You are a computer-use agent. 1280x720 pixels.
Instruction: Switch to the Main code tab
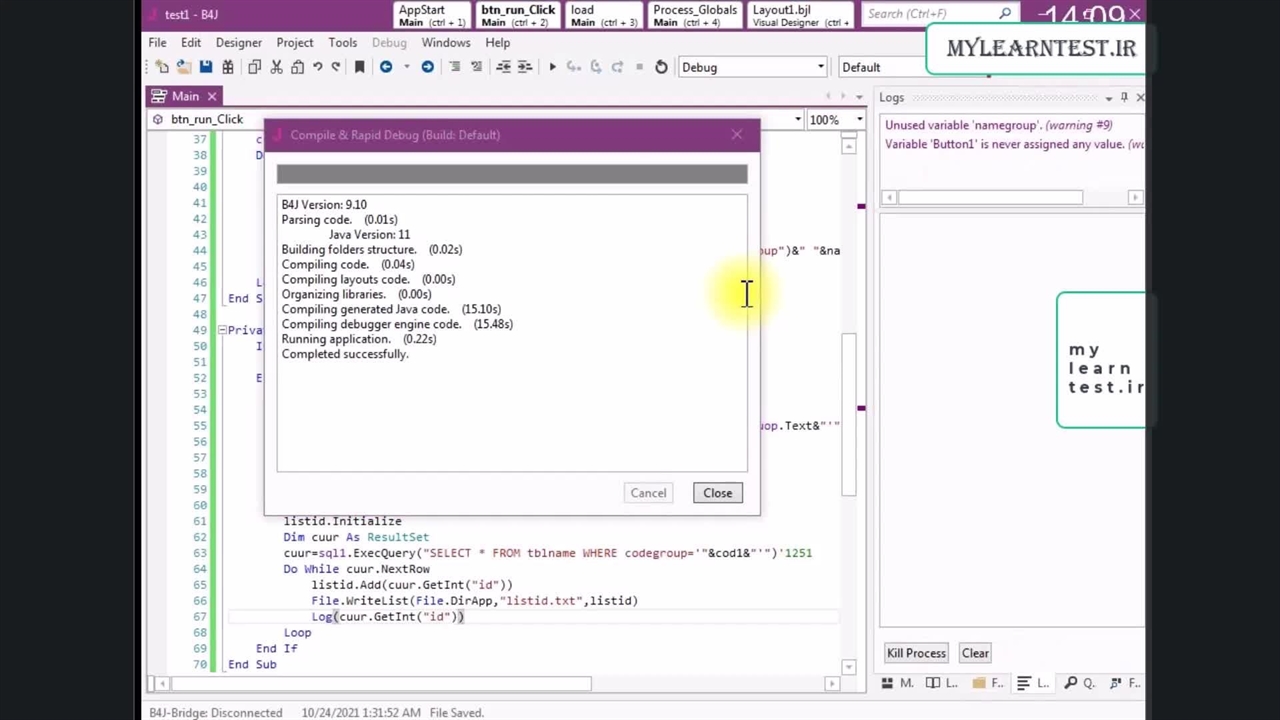(185, 96)
